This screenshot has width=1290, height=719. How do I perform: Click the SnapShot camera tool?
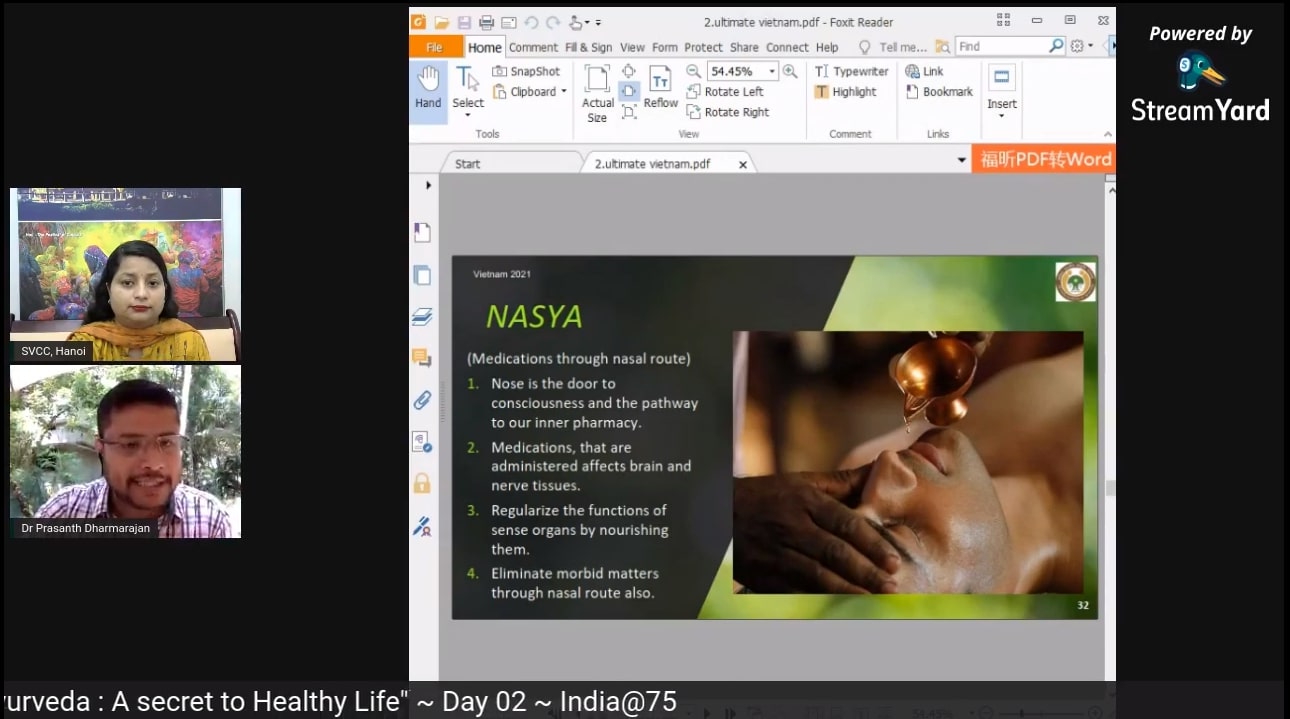coord(526,71)
